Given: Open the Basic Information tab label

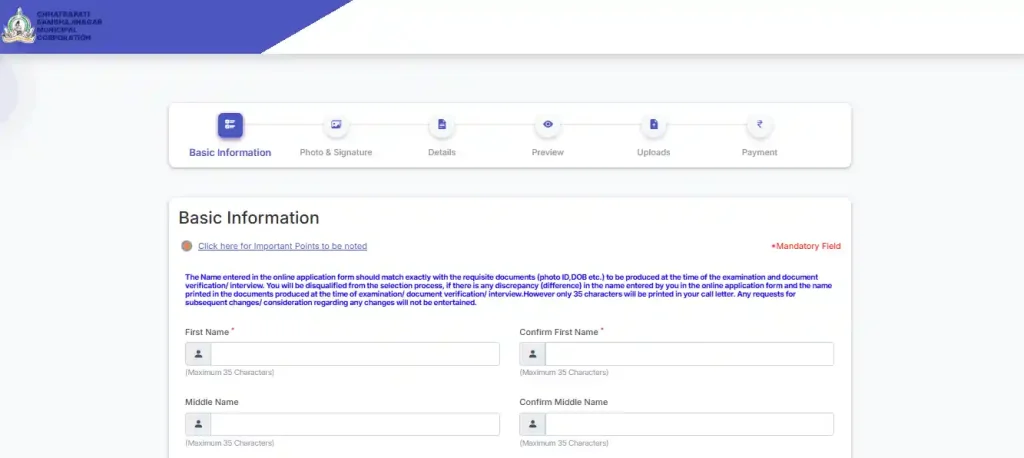Looking at the screenshot, I should [230, 153].
